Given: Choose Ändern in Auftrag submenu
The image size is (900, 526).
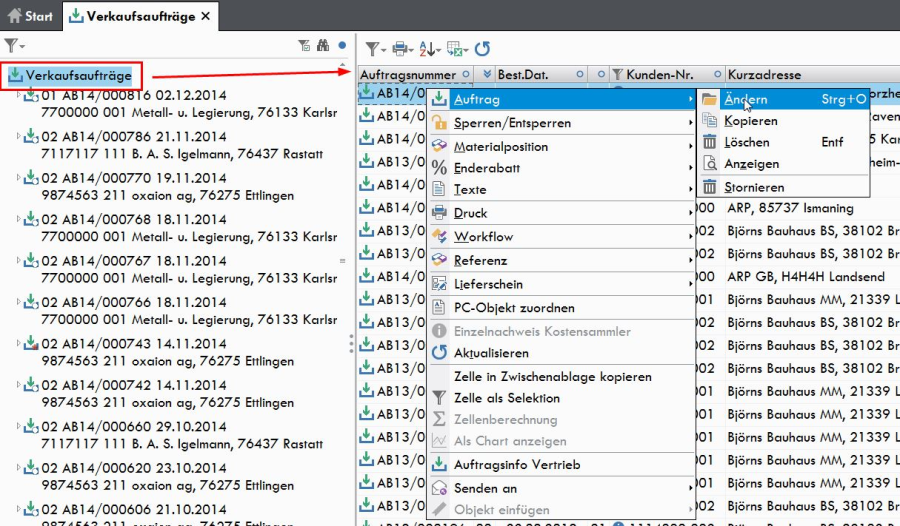Looking at the screenshot, I should pos(784,99).
